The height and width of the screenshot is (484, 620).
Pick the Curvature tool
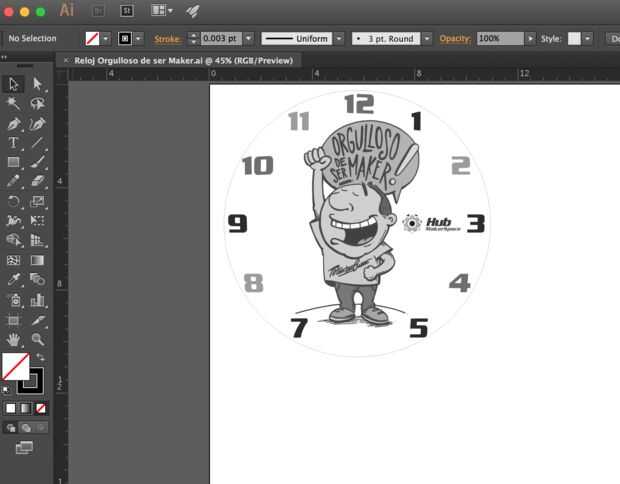[x=38, y=124]
